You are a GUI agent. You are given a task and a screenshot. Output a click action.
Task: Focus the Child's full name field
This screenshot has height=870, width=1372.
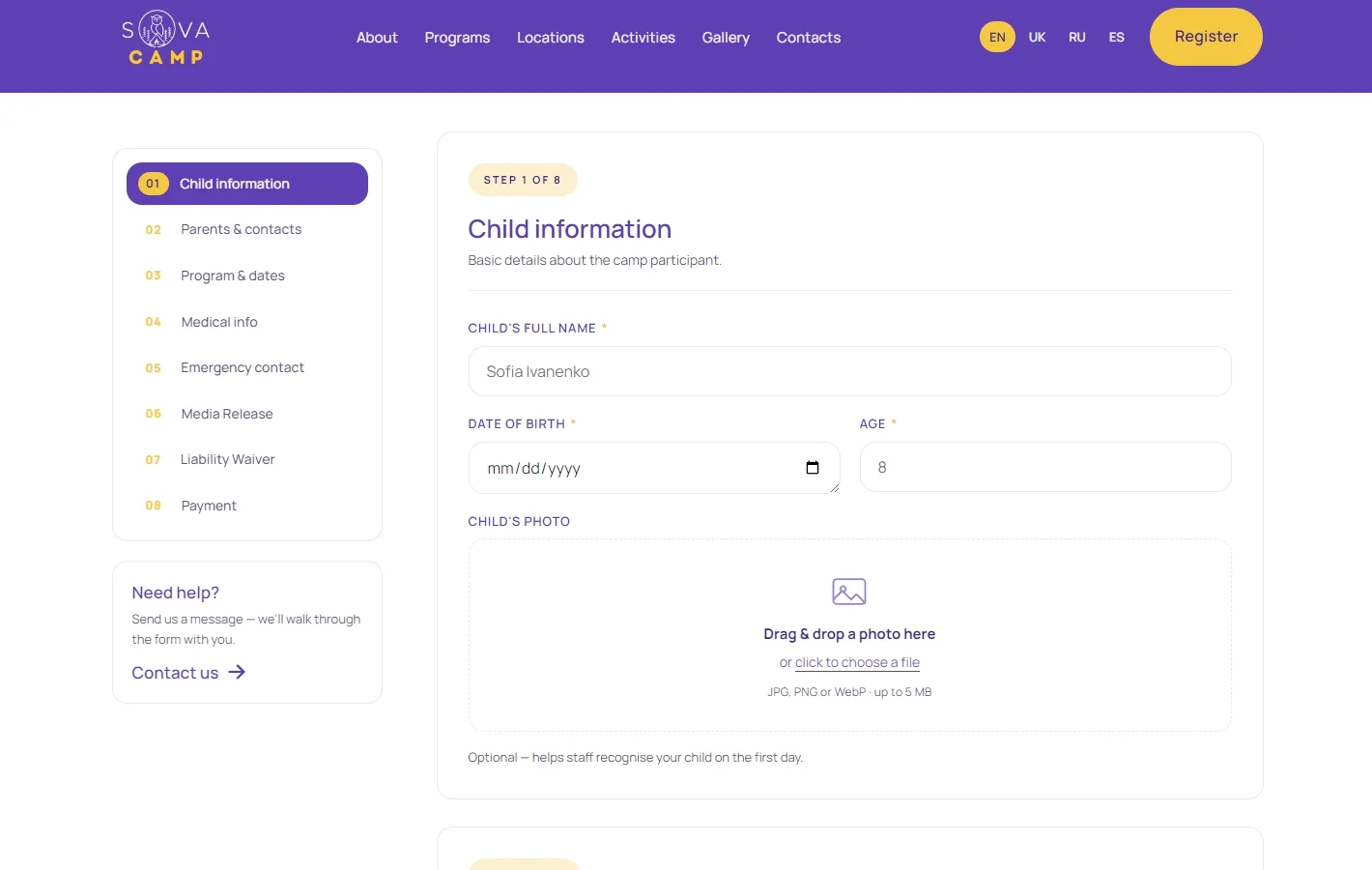[x=849, y=371]
